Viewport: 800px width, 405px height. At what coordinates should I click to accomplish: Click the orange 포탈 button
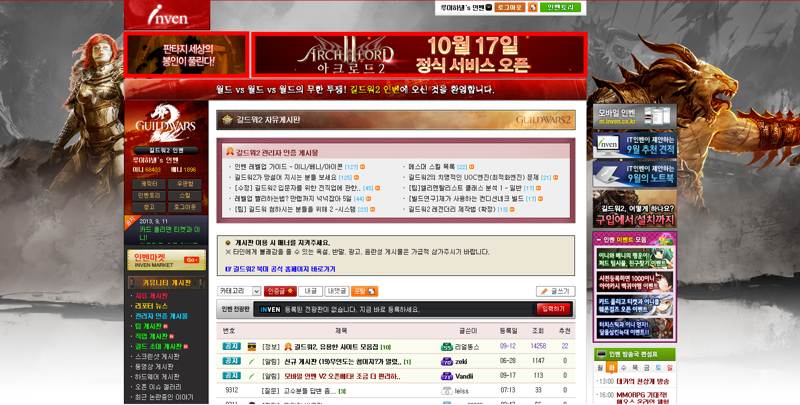coord(364,291)
